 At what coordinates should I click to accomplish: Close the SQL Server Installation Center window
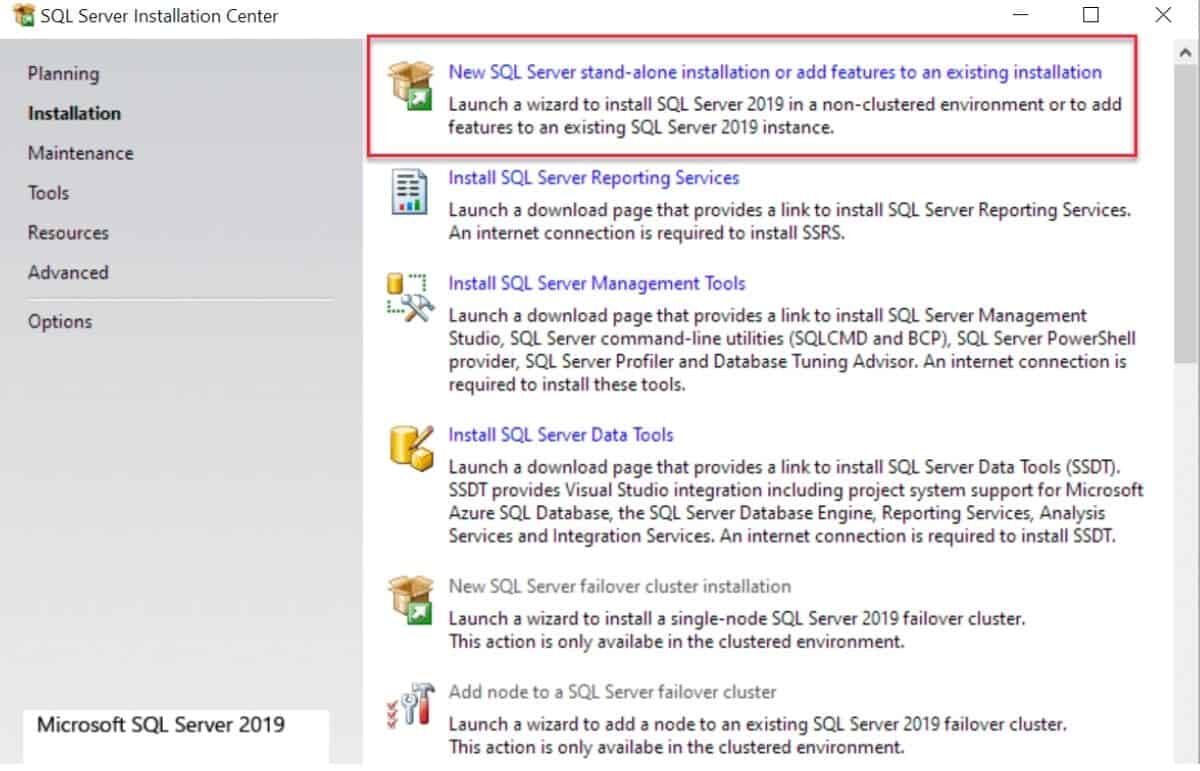click(1163, 15)
